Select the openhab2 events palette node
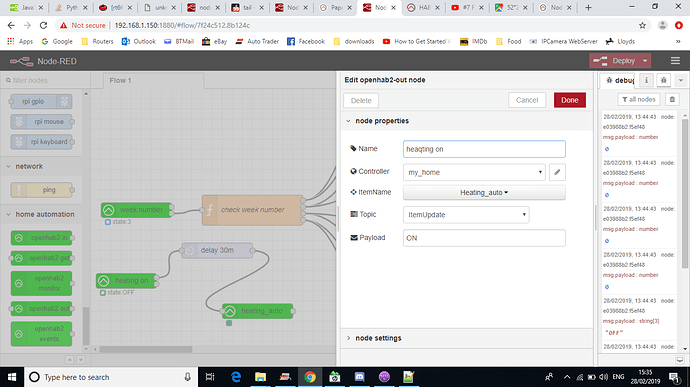 [x=41, y=334]
